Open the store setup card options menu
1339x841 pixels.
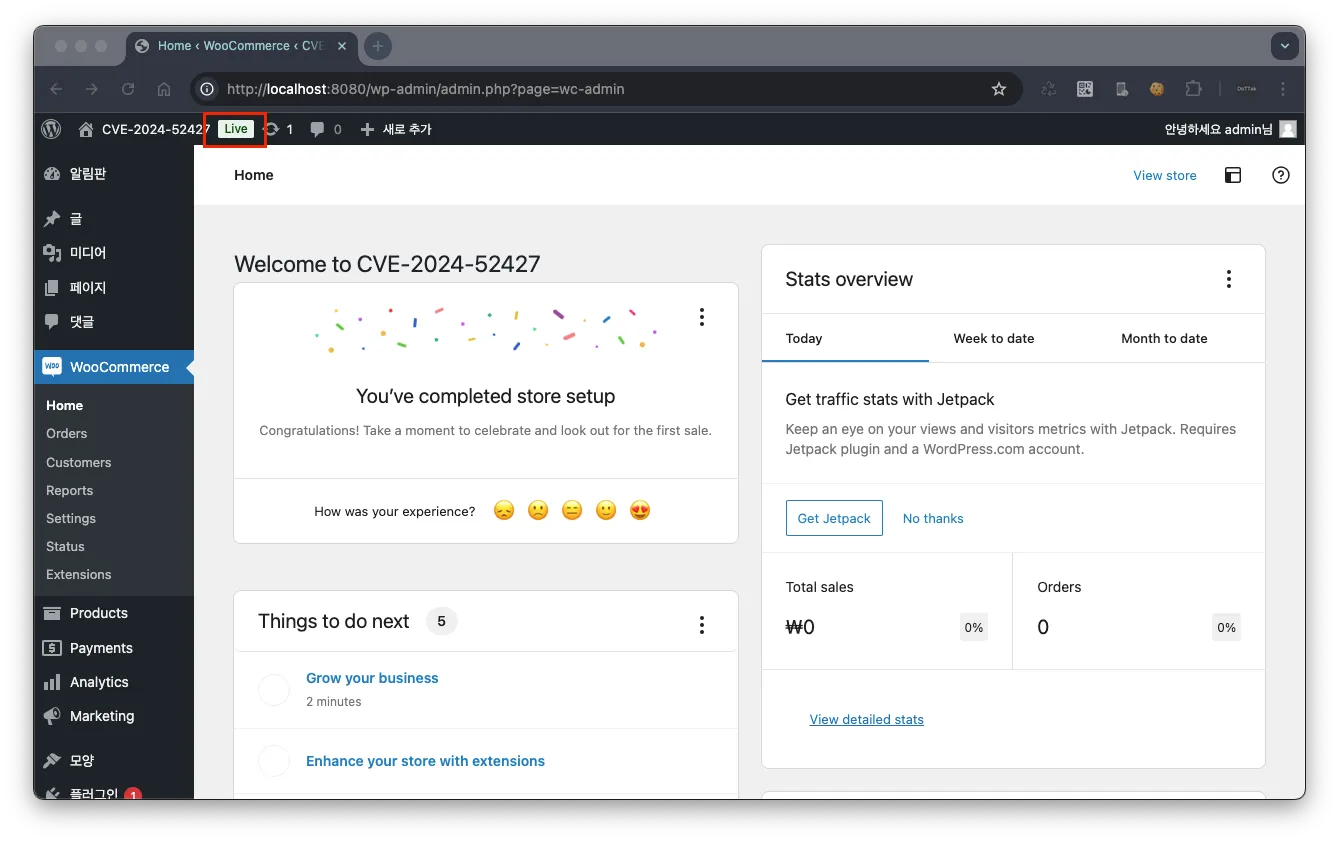(x=701, y=317)
